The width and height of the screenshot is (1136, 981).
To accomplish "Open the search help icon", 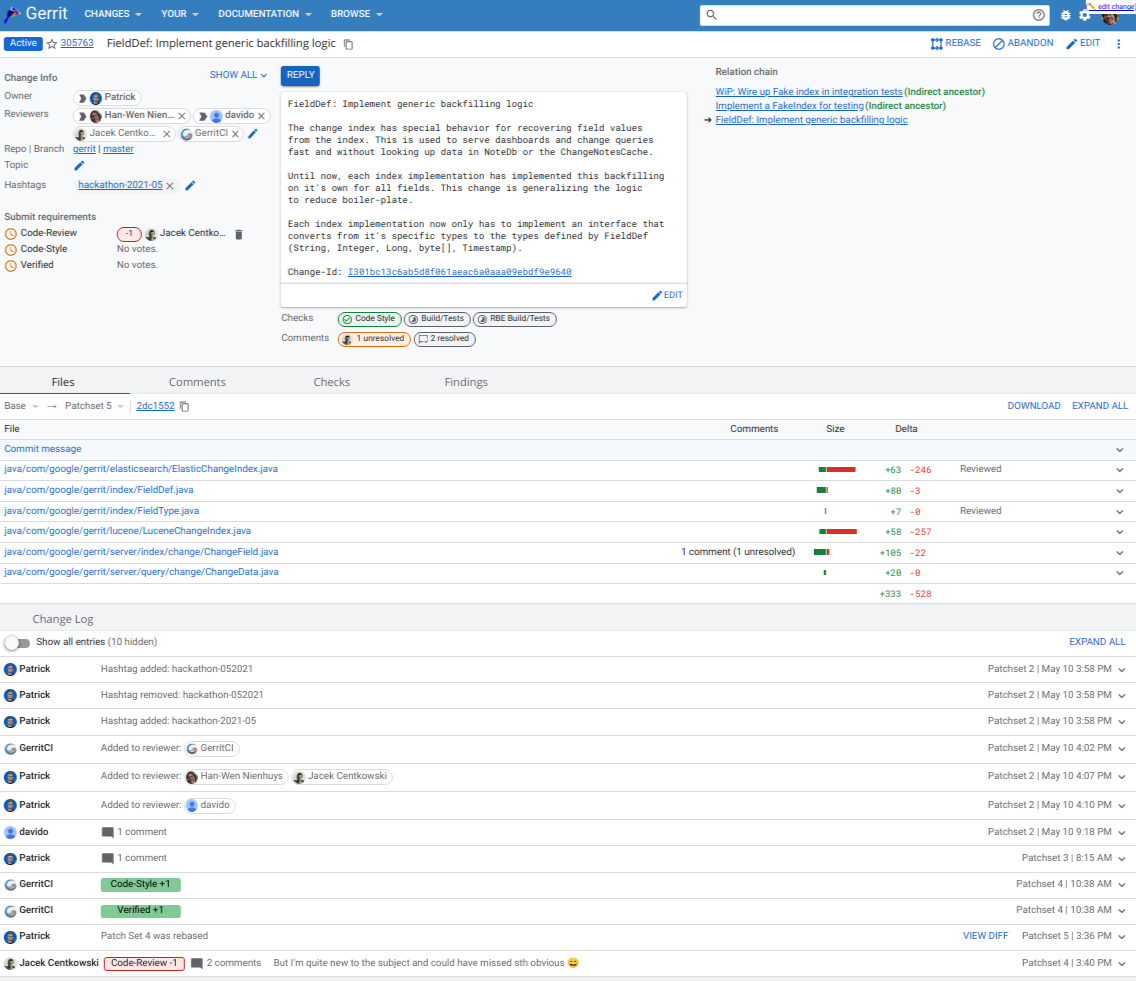I will point(1038,15).
